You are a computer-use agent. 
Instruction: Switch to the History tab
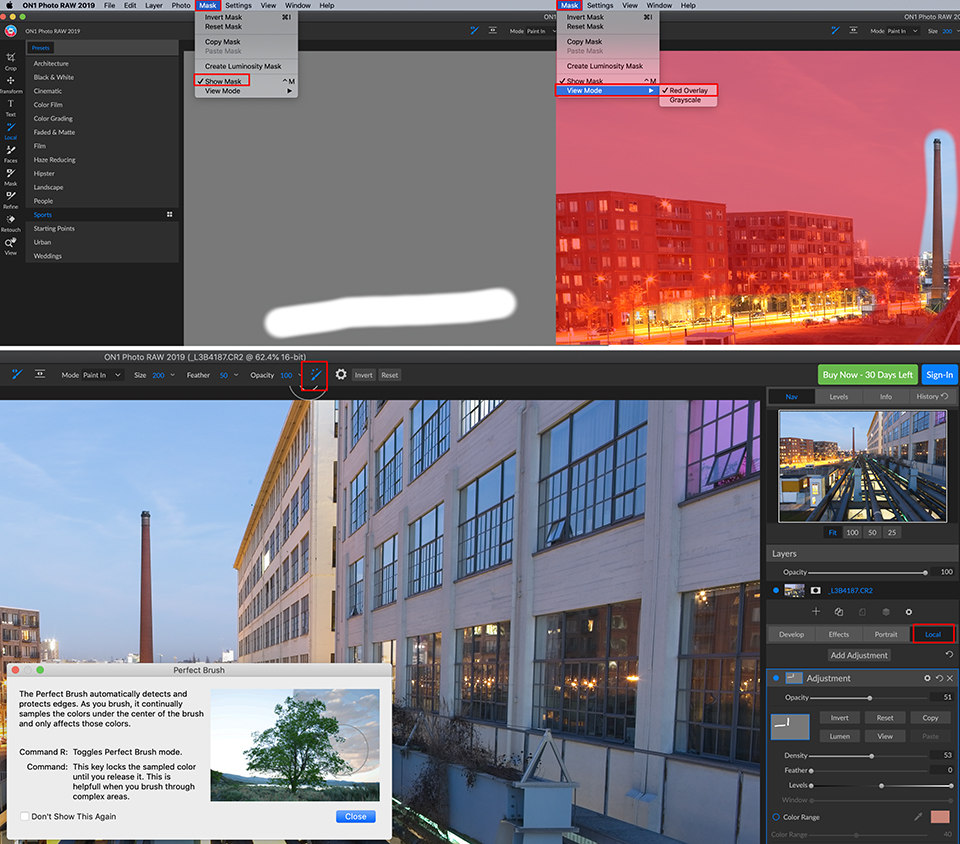coord(932,397)
